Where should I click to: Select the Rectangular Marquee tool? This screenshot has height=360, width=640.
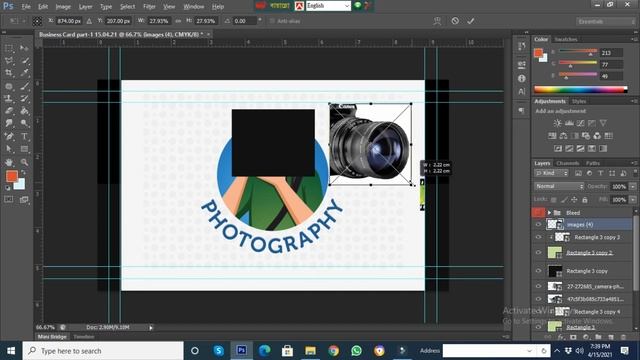click(x=9, y=48)
